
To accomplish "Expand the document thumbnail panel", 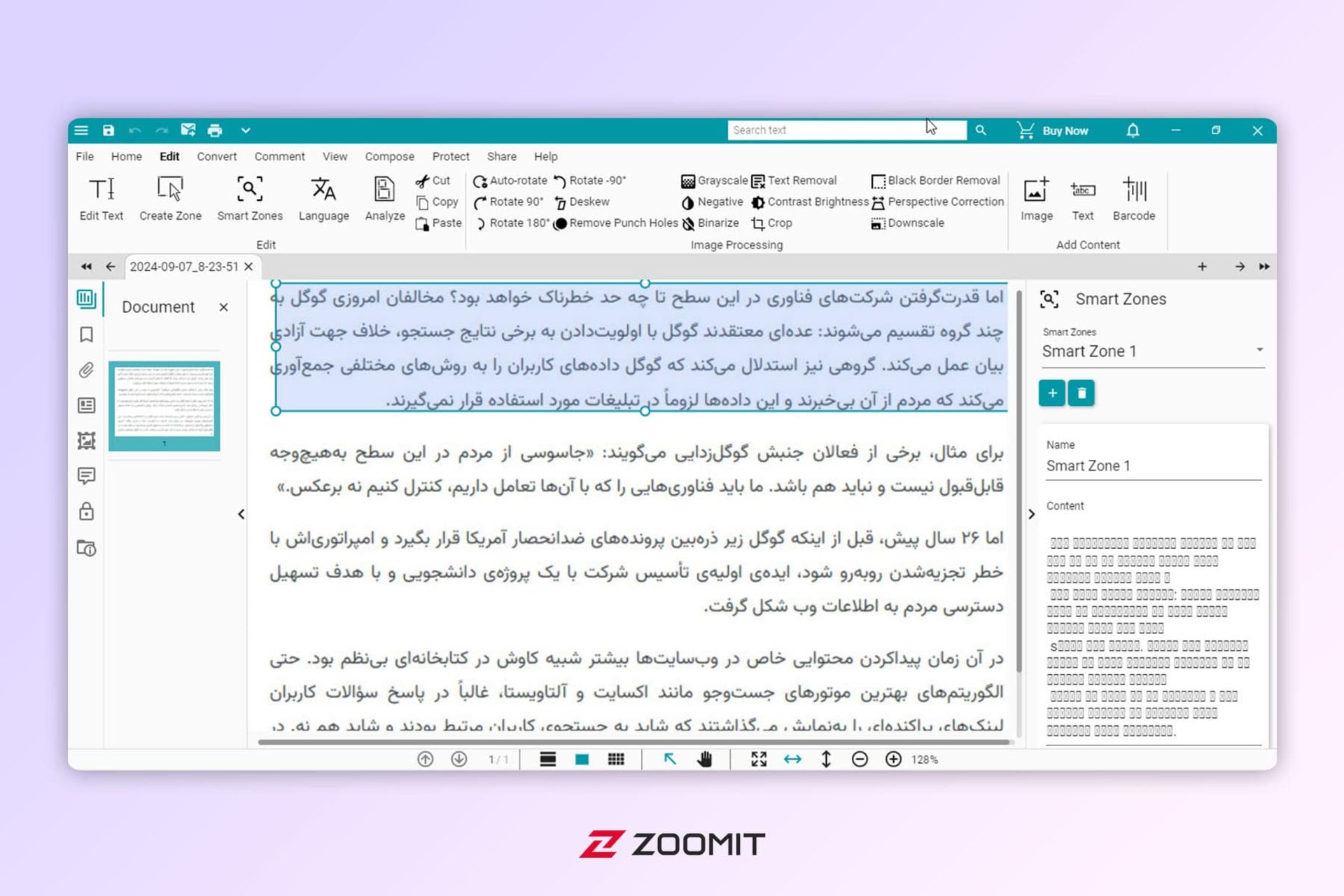I will click(x=241, y=513).
